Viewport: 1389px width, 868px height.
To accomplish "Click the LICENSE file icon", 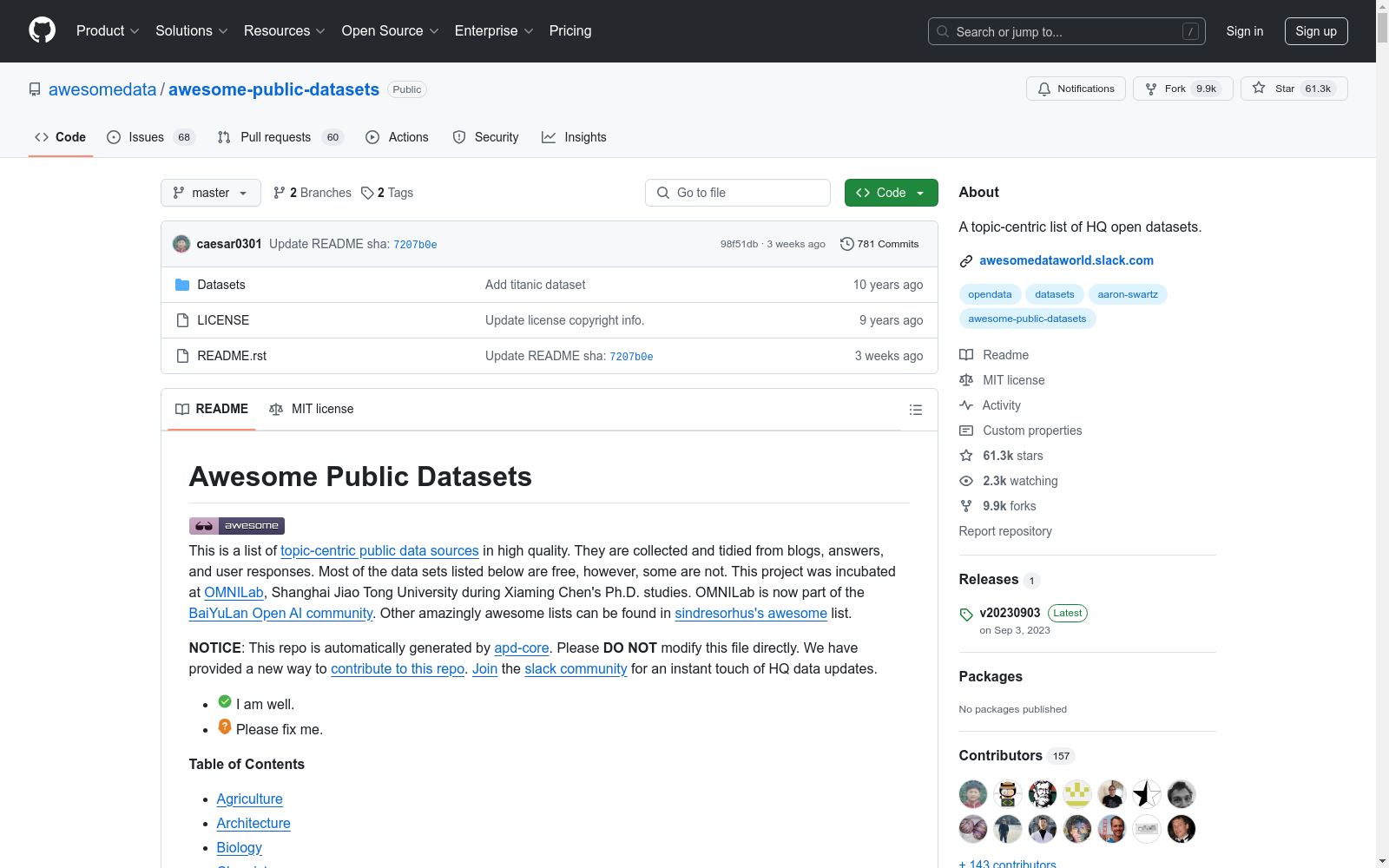I will [x=182, y=320].
